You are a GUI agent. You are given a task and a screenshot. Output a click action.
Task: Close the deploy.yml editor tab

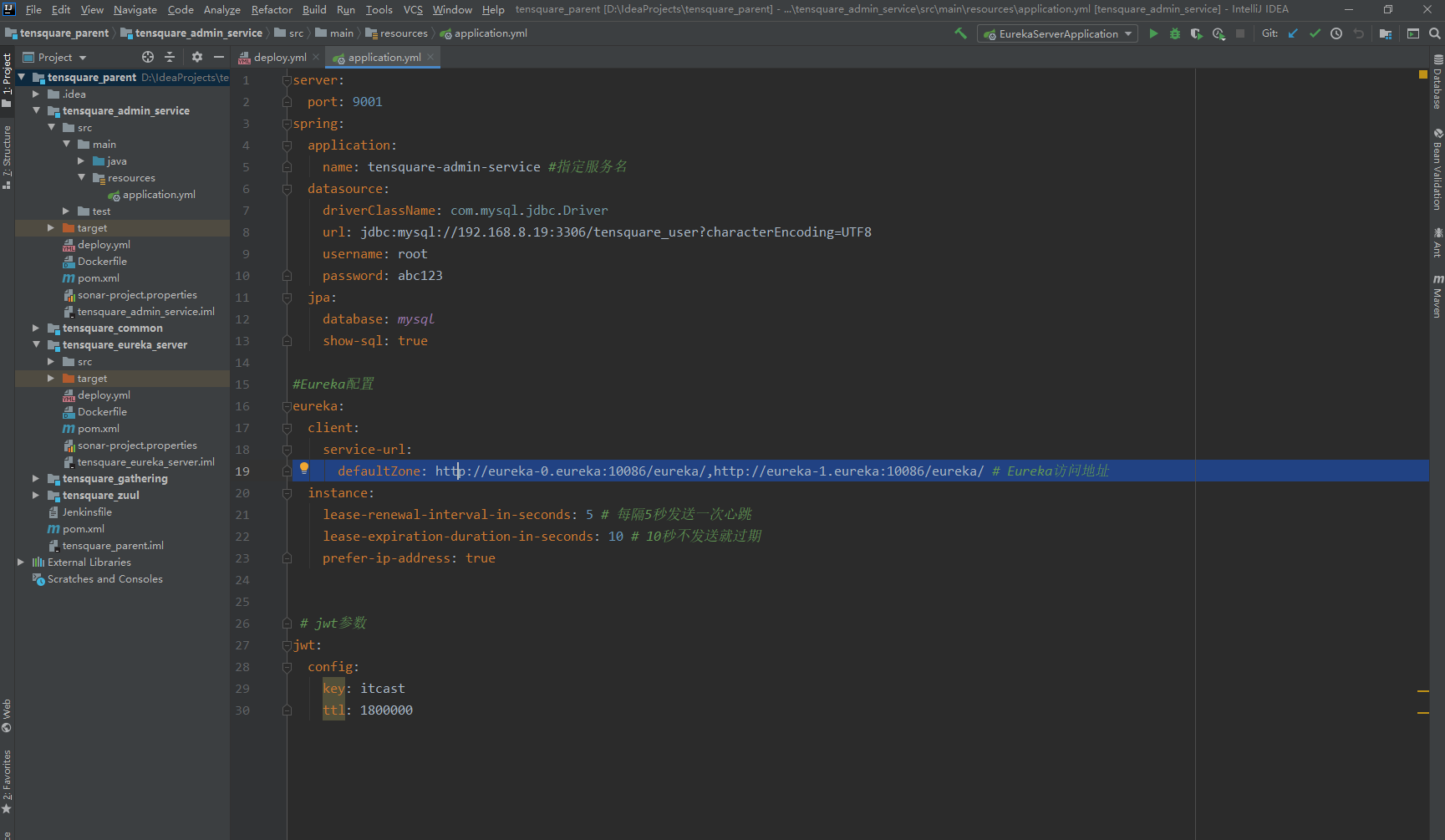(316, 57)
